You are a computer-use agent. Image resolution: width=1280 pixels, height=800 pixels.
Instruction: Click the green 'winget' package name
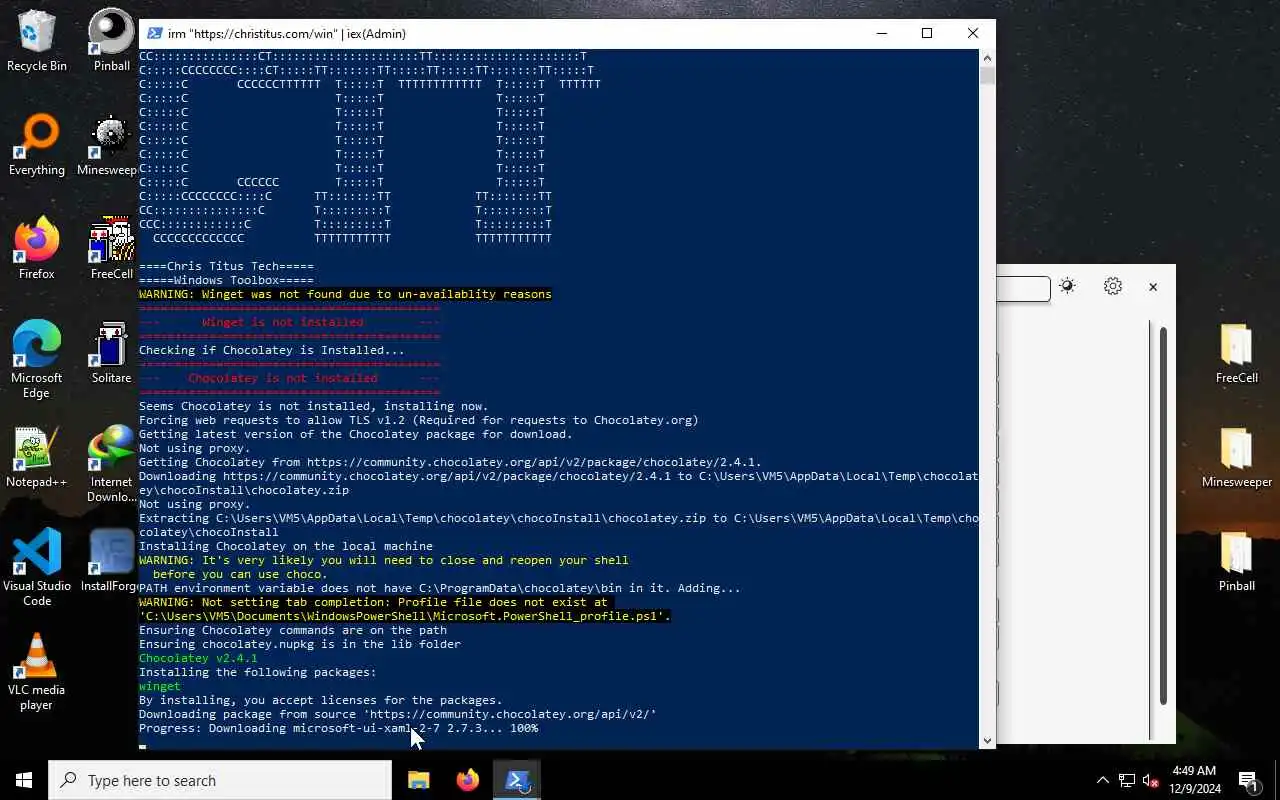(160, 686)
